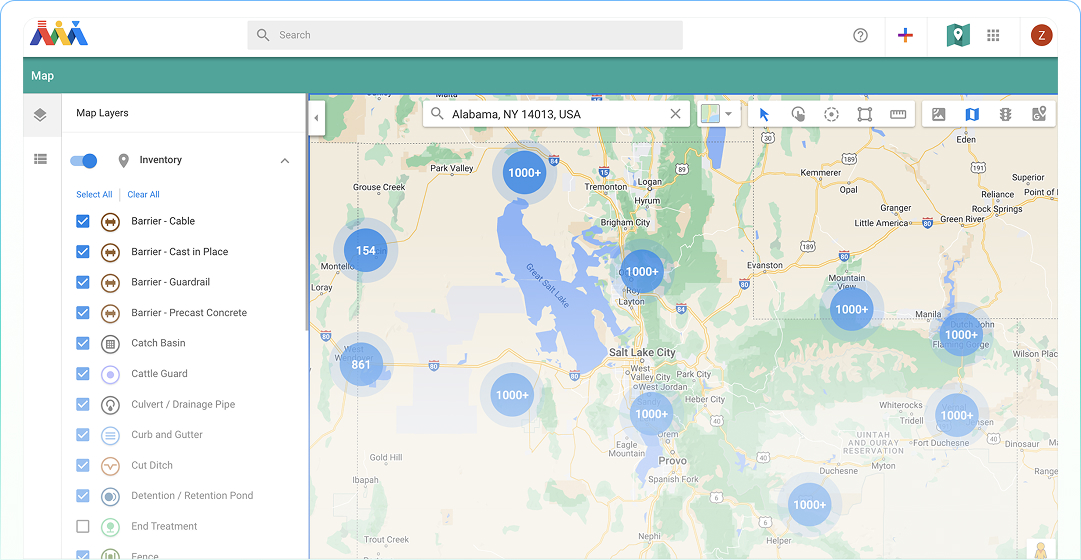Select the rectangle selection tool

865,114
